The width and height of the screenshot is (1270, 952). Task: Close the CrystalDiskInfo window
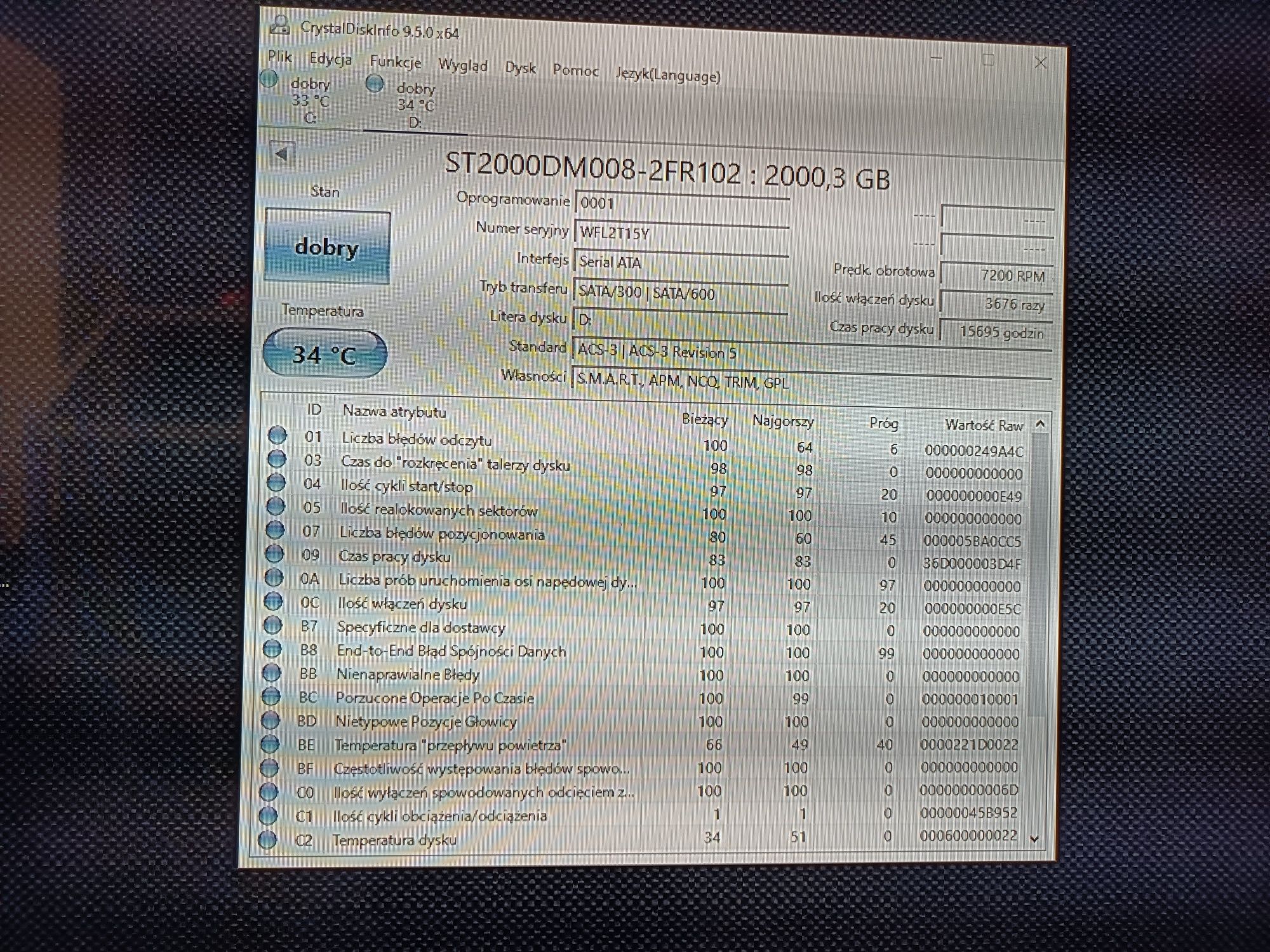pyautogui.click(x=1040, y=62)
